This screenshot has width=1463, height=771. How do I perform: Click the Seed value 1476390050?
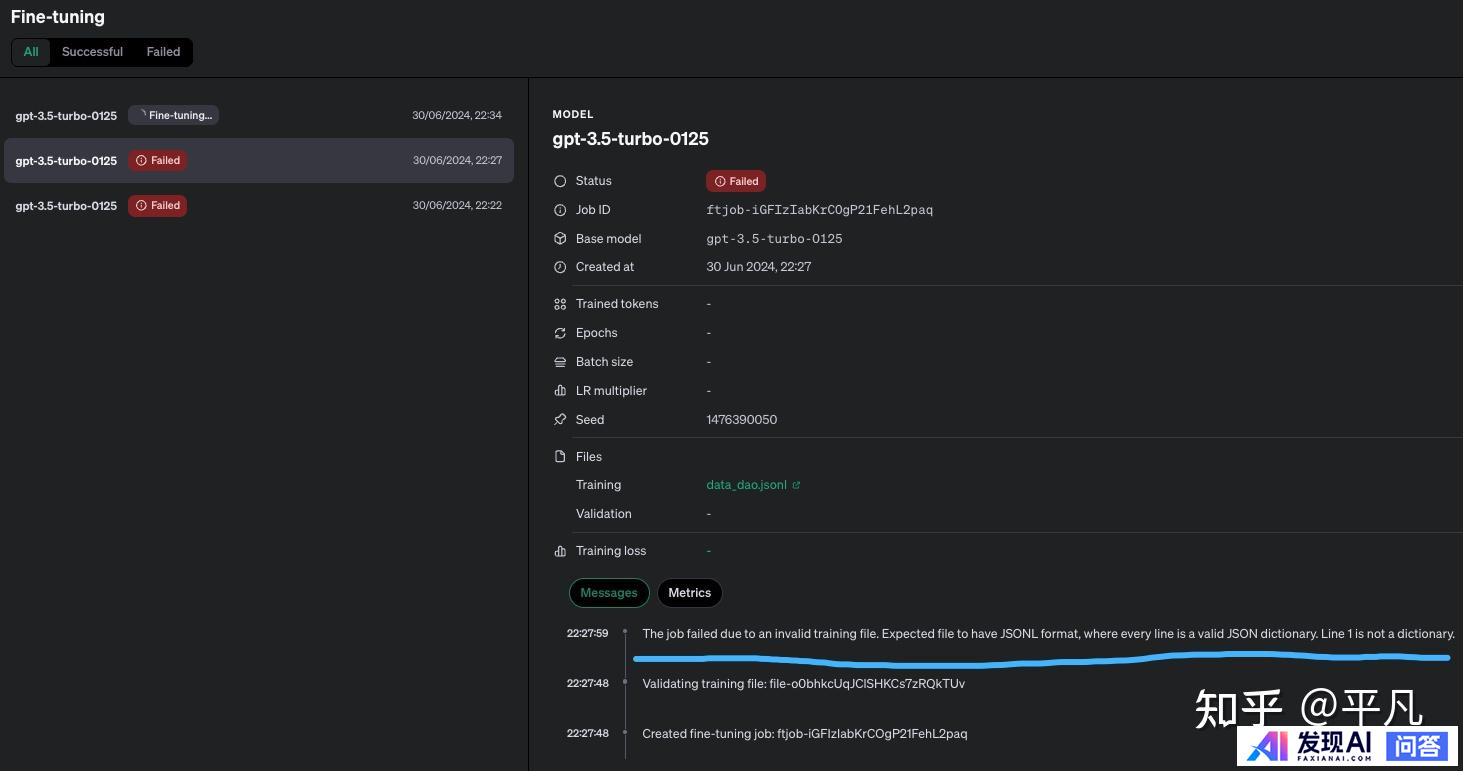coord(742,420)
